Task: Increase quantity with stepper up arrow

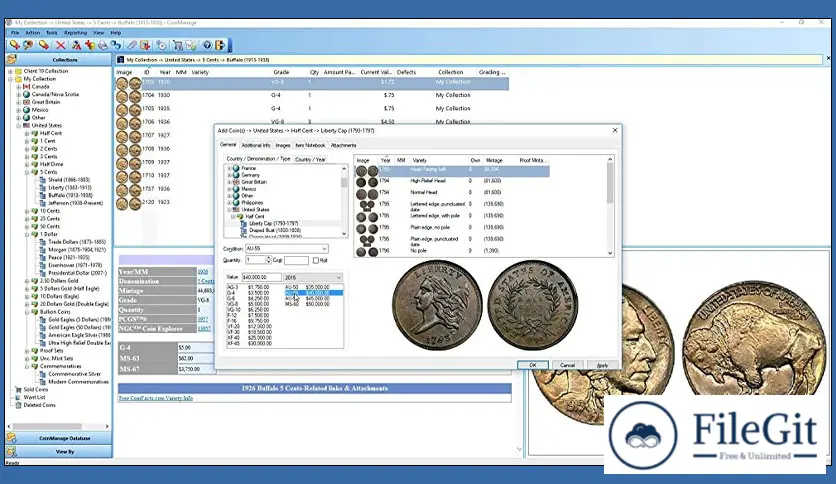Action: pos(268,257)
